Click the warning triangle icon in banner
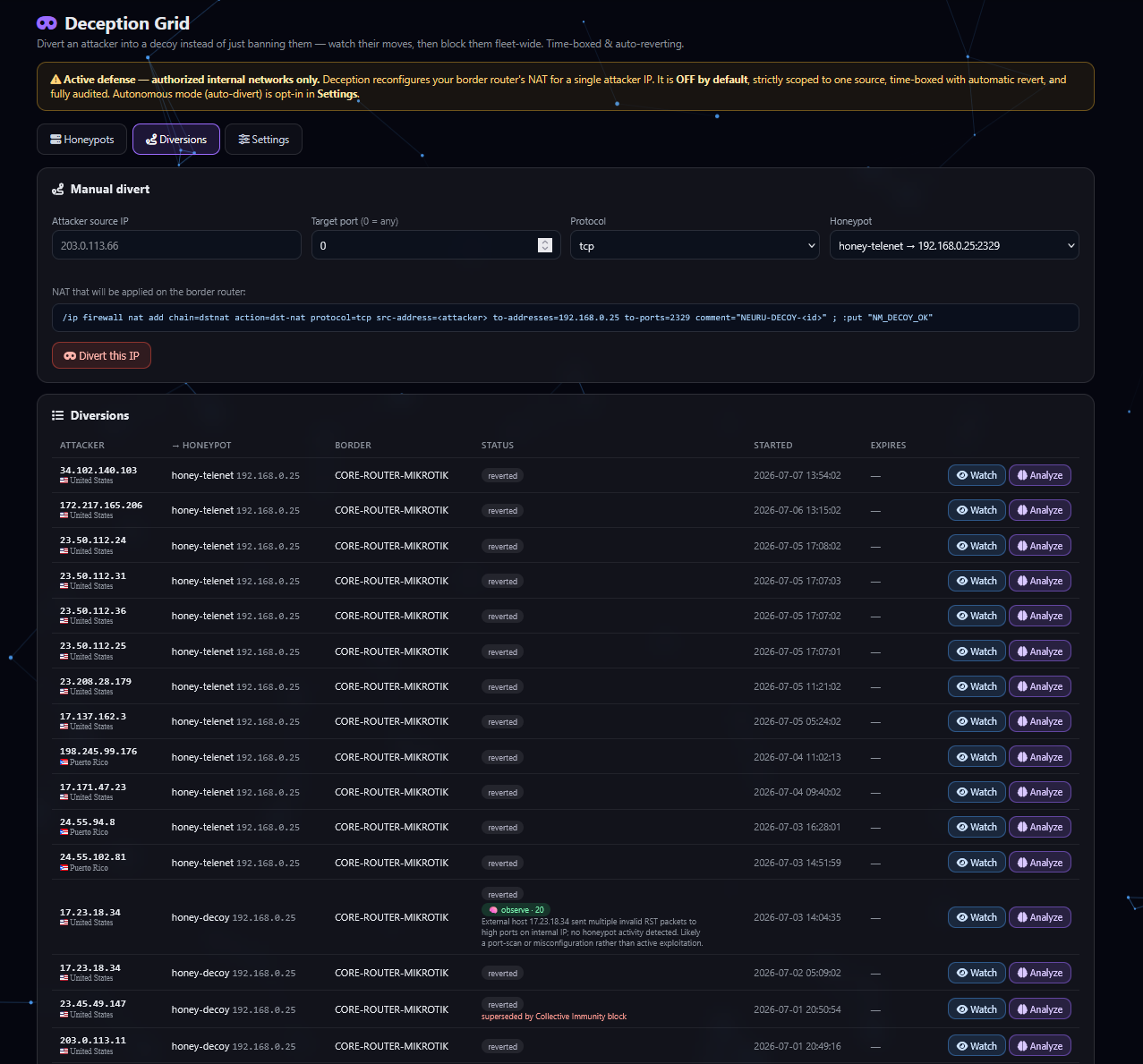Screen dimensions: 1143x1064 55,80
